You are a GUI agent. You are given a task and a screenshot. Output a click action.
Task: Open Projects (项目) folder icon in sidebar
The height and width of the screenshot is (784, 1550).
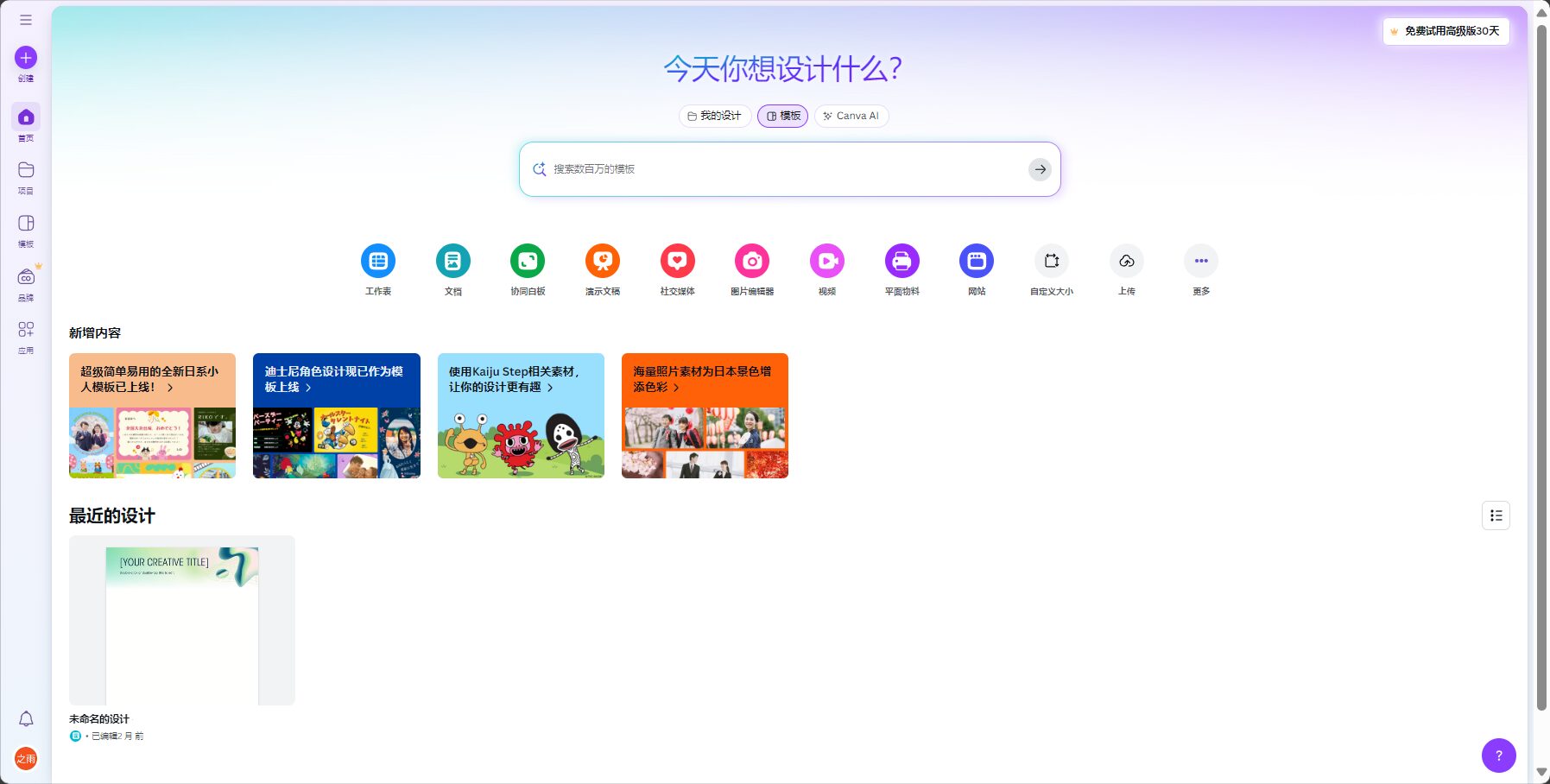tap(26, 170)
